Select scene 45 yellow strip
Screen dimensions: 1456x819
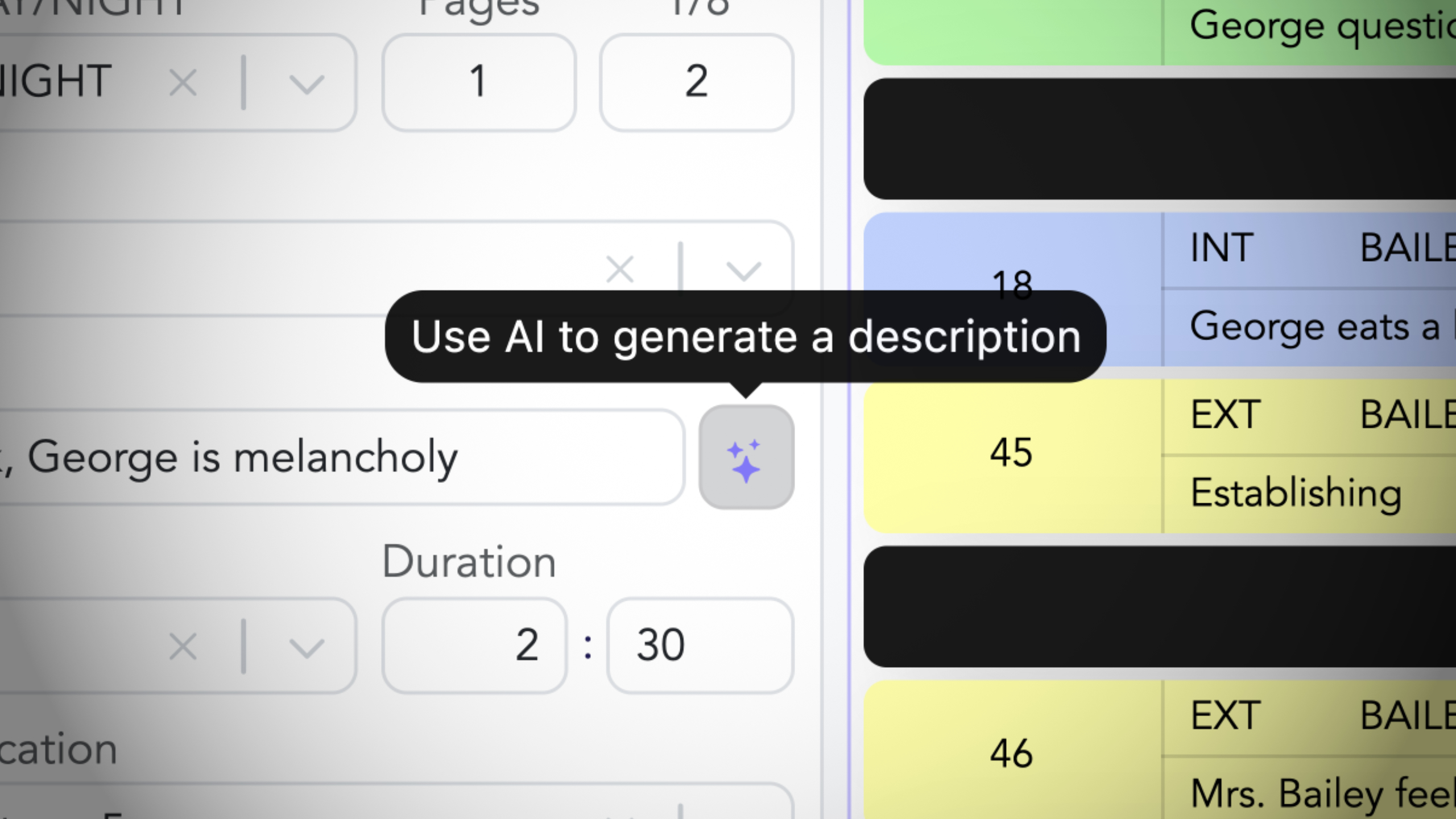1160,456
